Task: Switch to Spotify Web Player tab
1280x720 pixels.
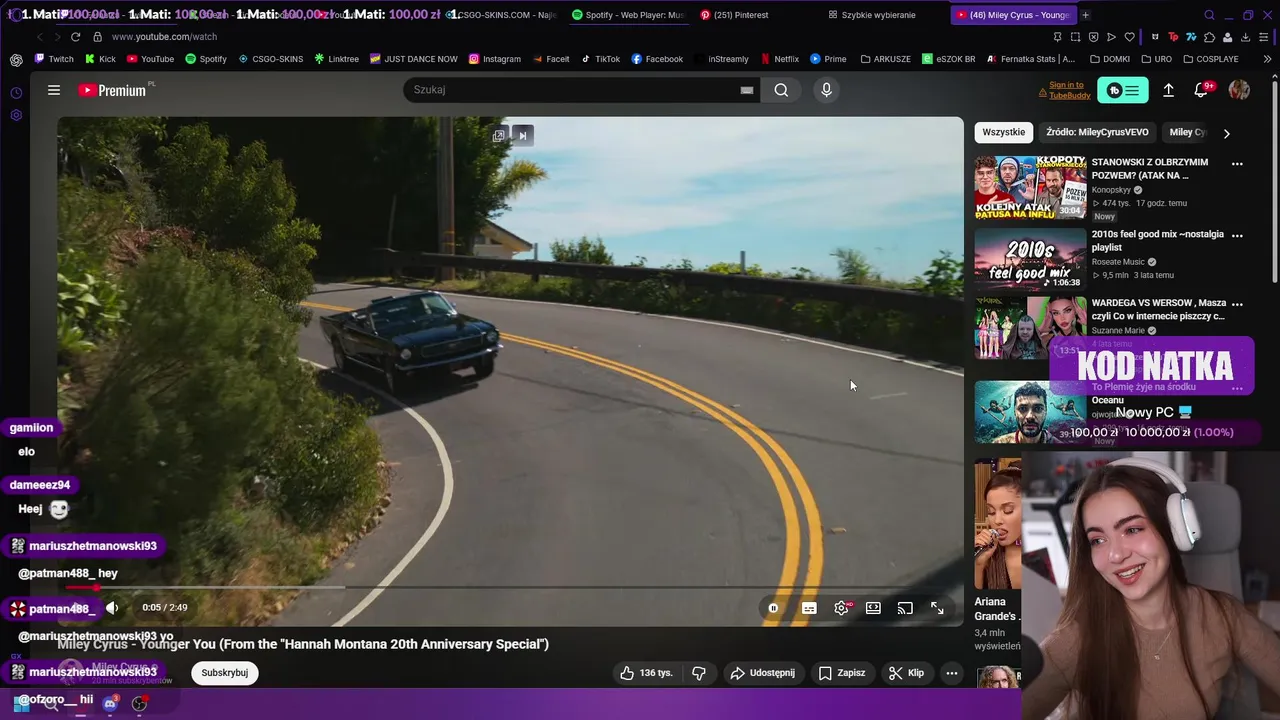Action: point(628,15)
